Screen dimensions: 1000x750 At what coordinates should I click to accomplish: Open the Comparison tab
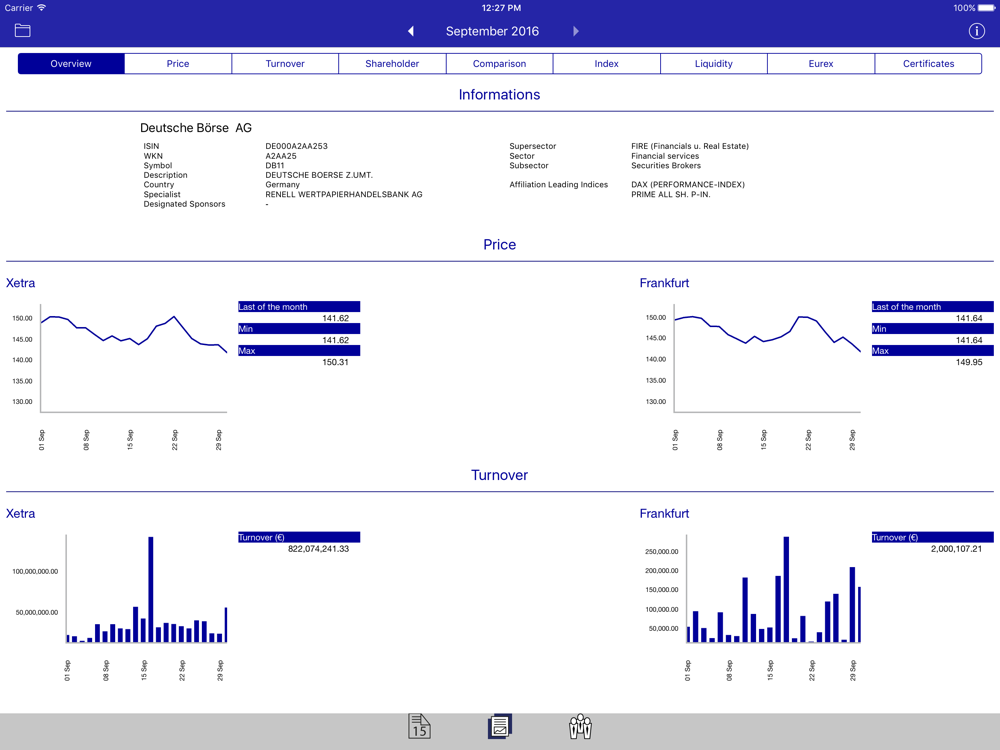(x=499, y=64)
